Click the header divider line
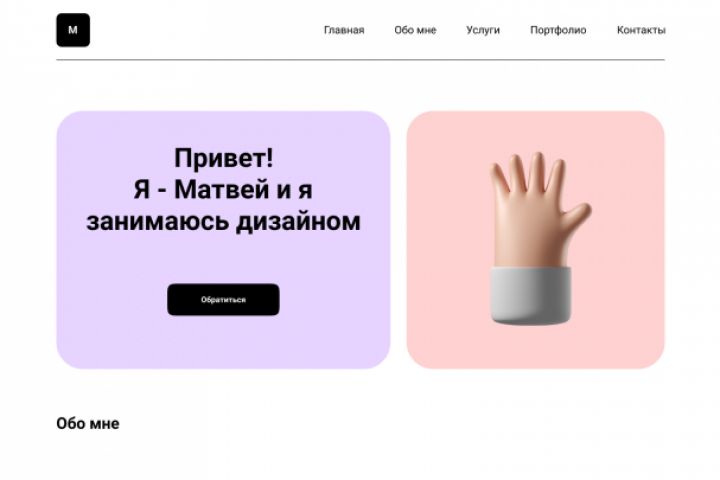 360,60
